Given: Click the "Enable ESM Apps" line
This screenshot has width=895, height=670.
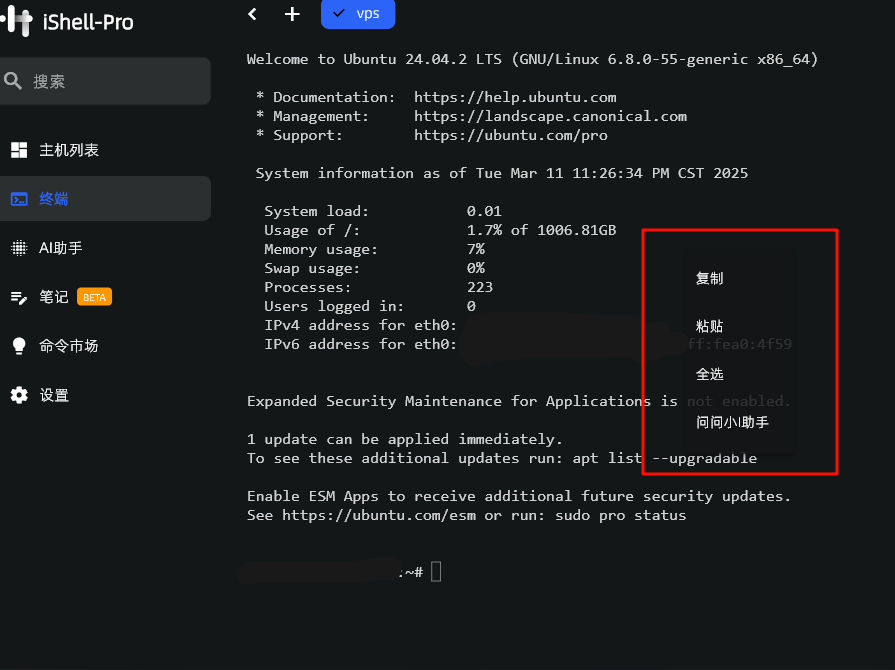Looking at the screenshot, I should (x=519, y=497).
